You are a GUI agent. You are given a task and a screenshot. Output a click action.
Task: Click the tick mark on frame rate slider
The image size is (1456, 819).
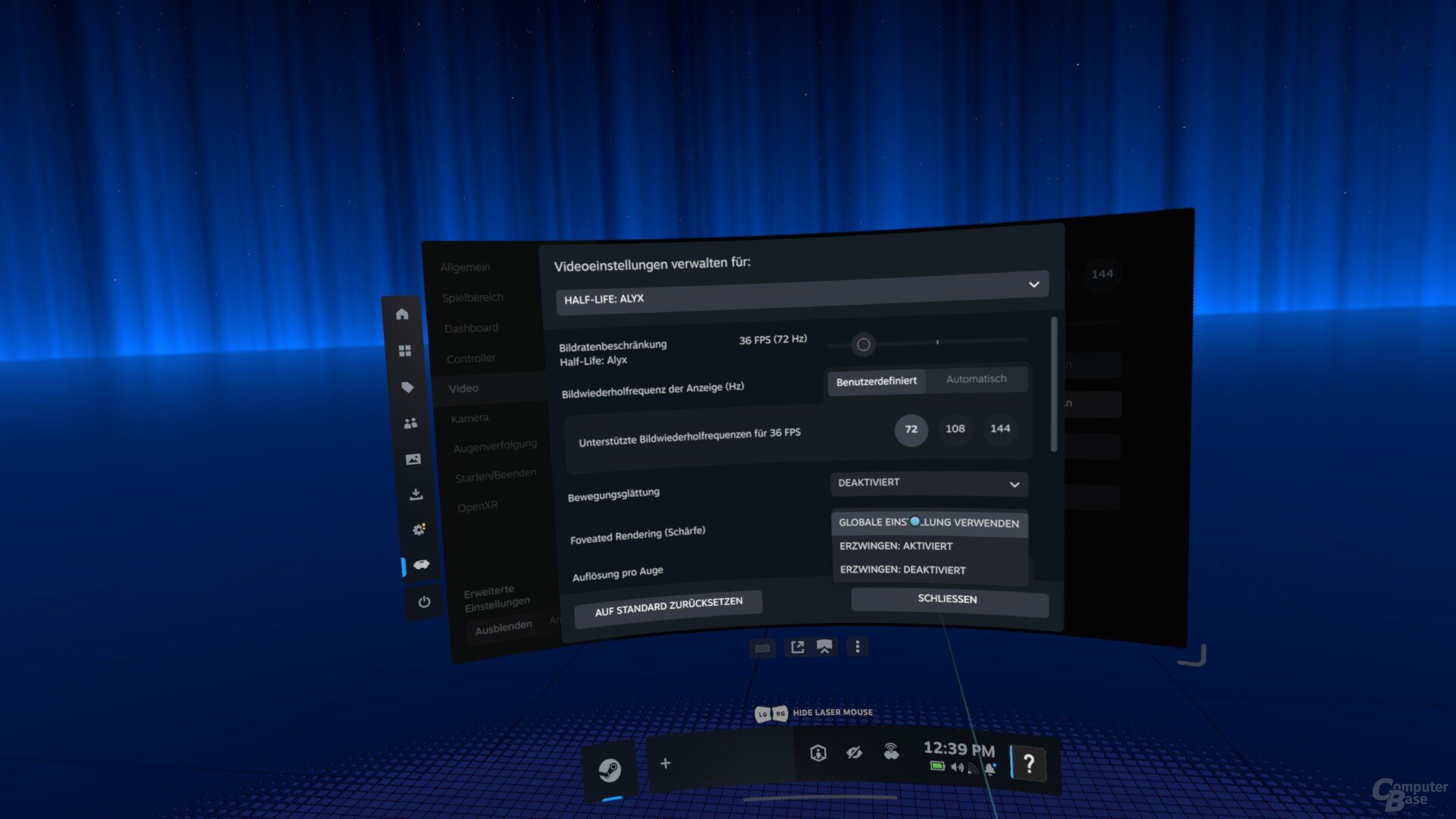[x=937, y=342]
